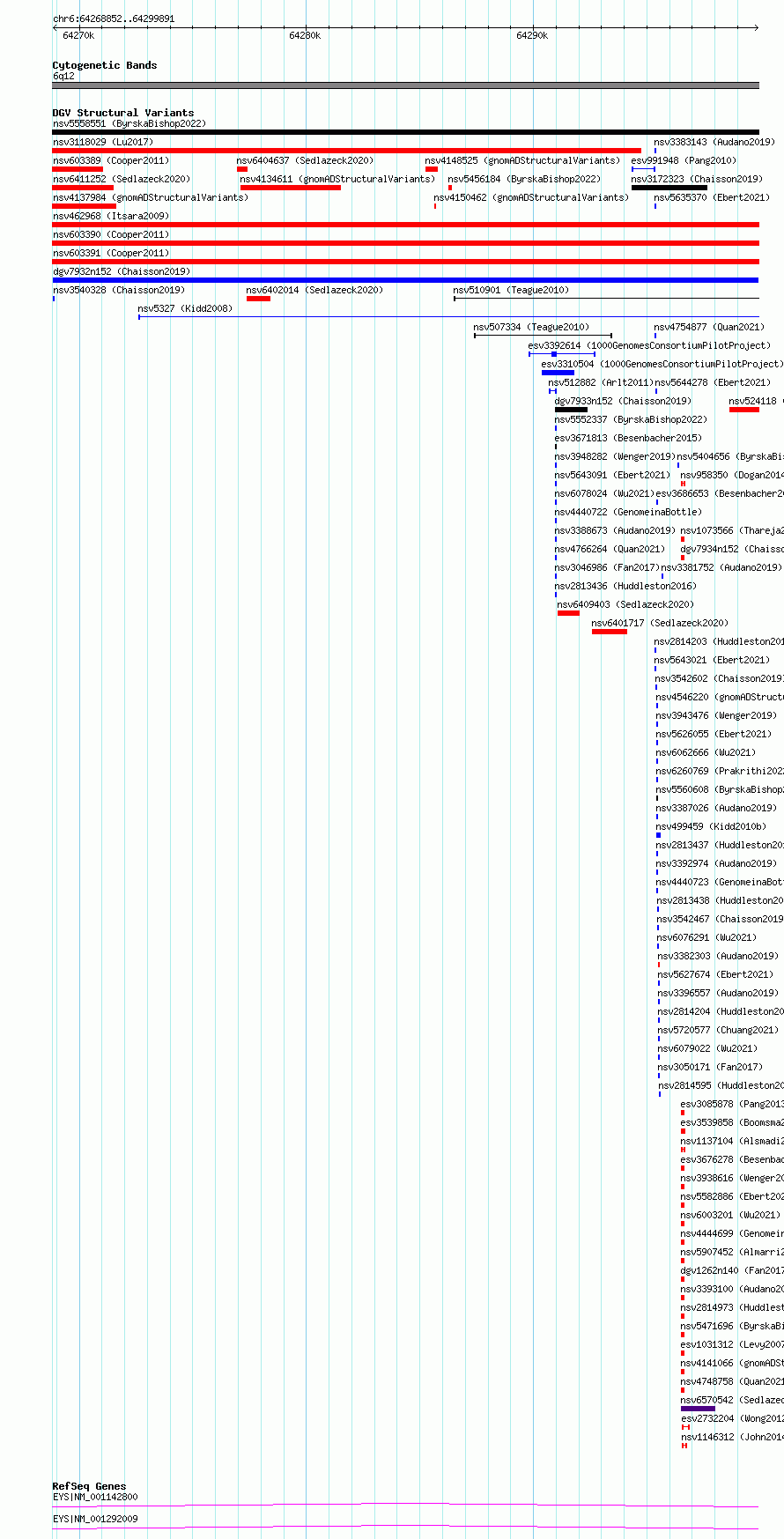This screenshot has width=784, height=1539.
Task: Select the nsv3948282 (Wenger2019) variant
Action: (615, 457)
